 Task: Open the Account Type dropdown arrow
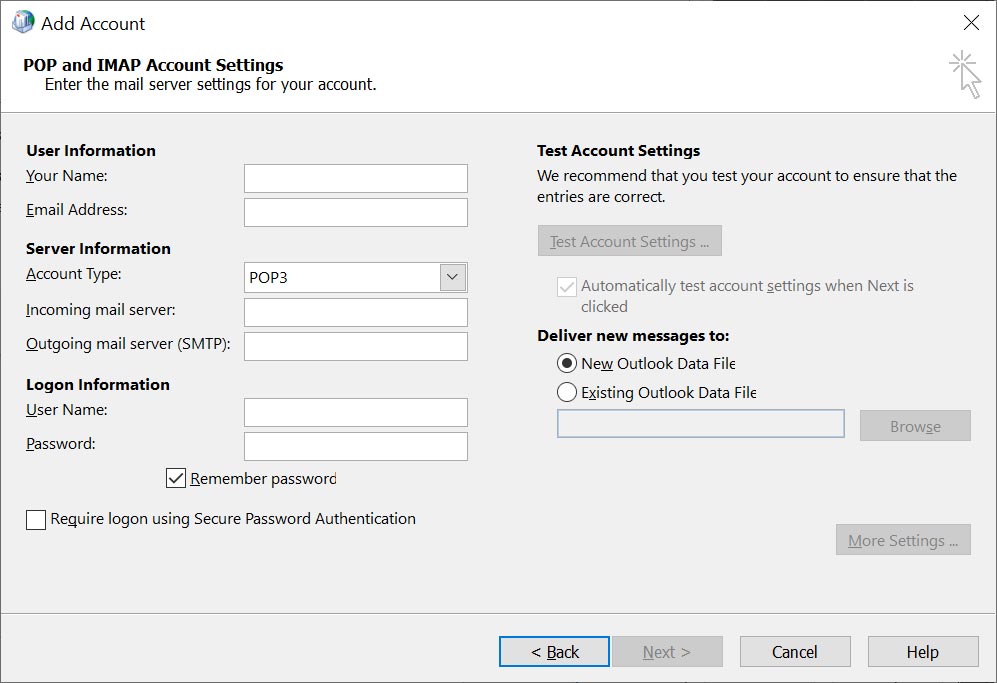tap(453, 277)
